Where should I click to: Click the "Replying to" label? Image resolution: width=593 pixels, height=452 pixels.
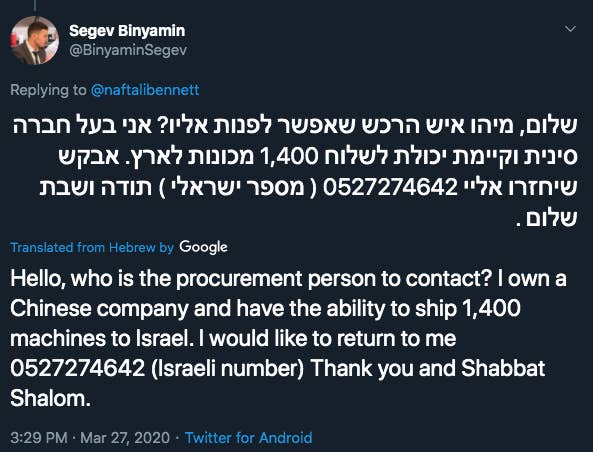click(x=48, y=90)
